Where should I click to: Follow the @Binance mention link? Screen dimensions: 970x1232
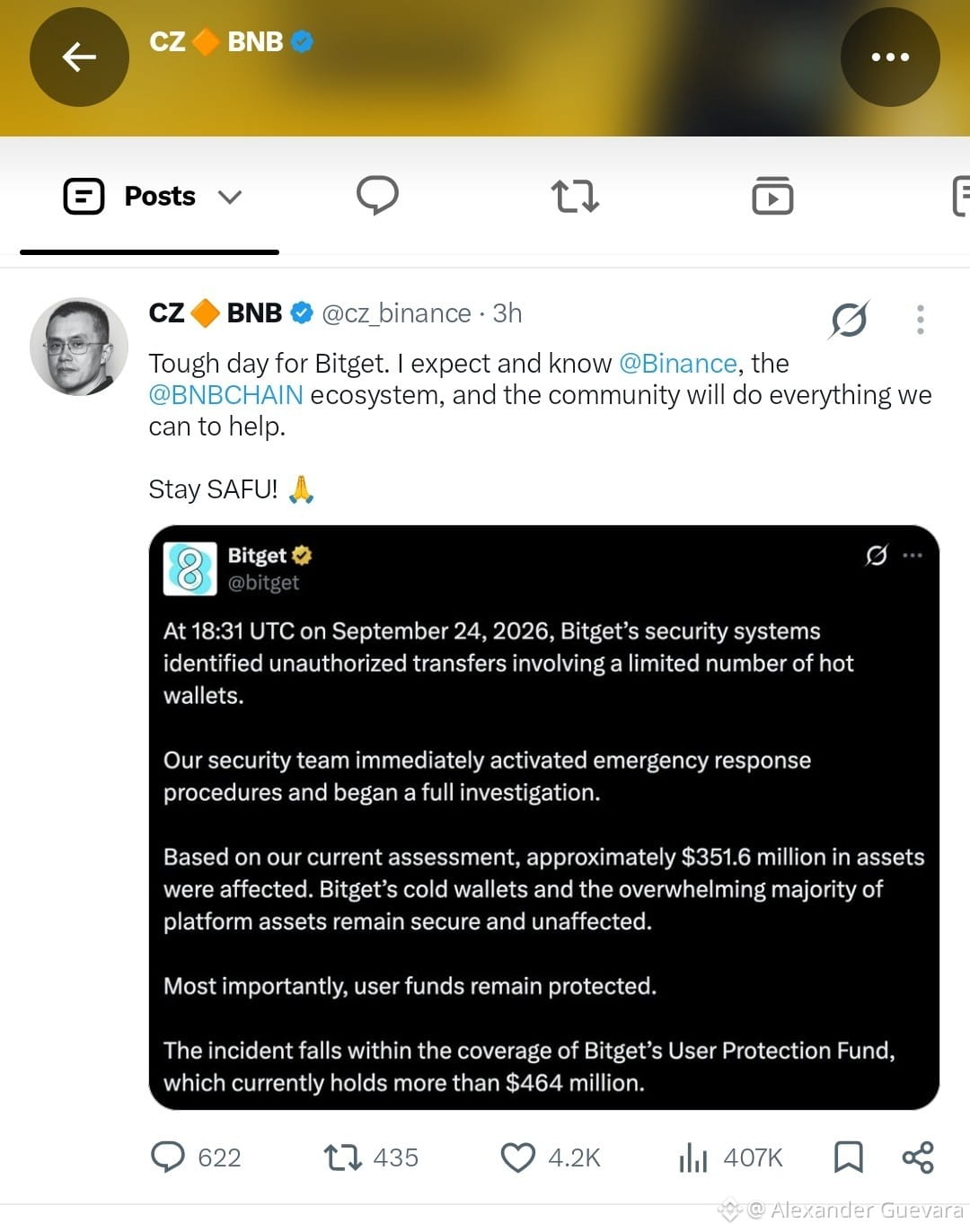678,363
